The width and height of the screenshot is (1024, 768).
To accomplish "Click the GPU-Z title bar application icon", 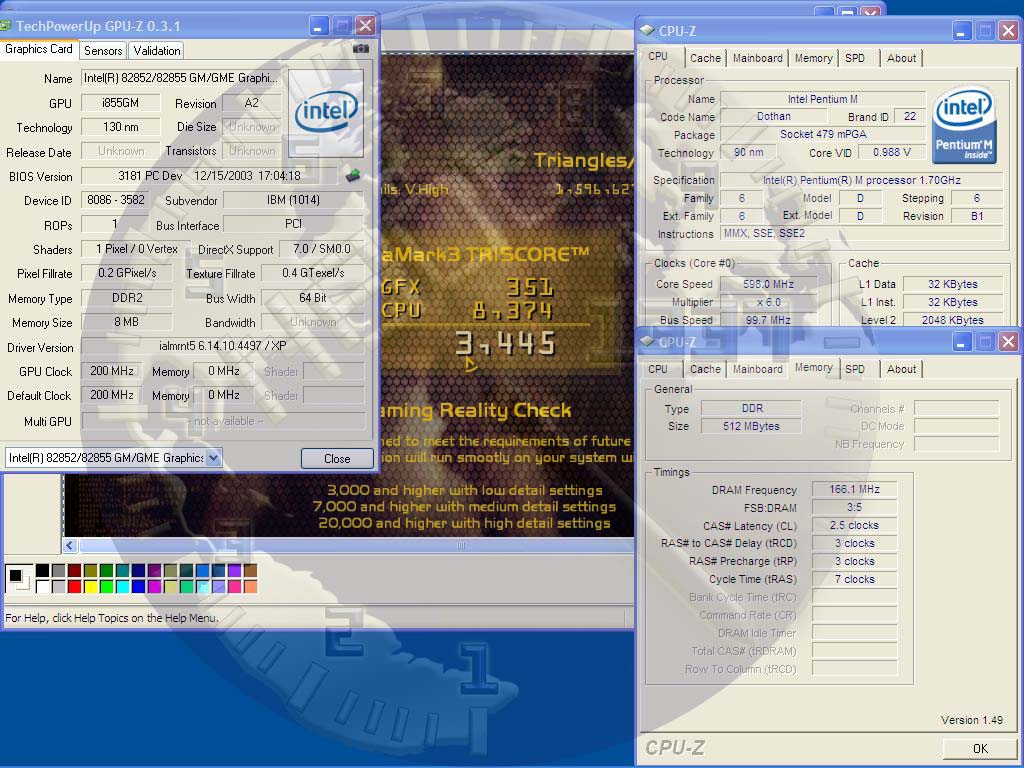I will (5, 26).
